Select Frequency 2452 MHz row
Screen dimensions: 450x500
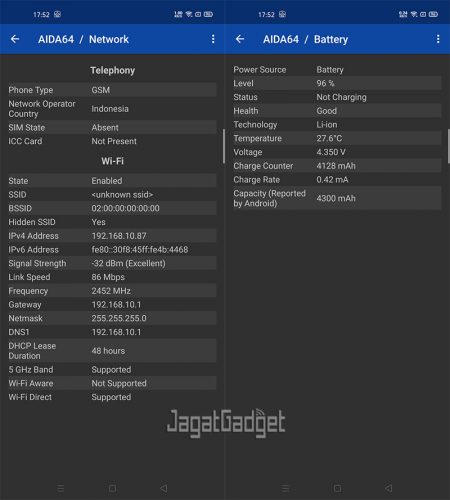[x=112, y=291]
